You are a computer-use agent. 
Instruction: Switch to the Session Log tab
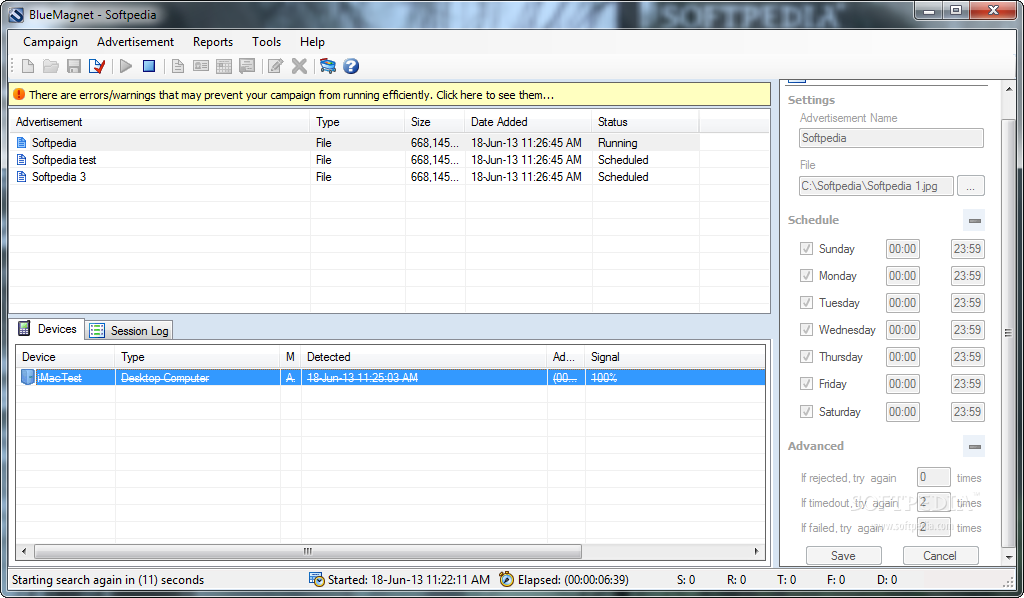(x=130, y=330)
